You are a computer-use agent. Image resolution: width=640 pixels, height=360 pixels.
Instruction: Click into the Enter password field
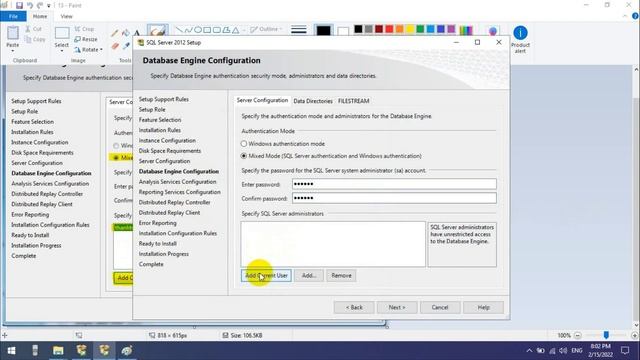394,184
